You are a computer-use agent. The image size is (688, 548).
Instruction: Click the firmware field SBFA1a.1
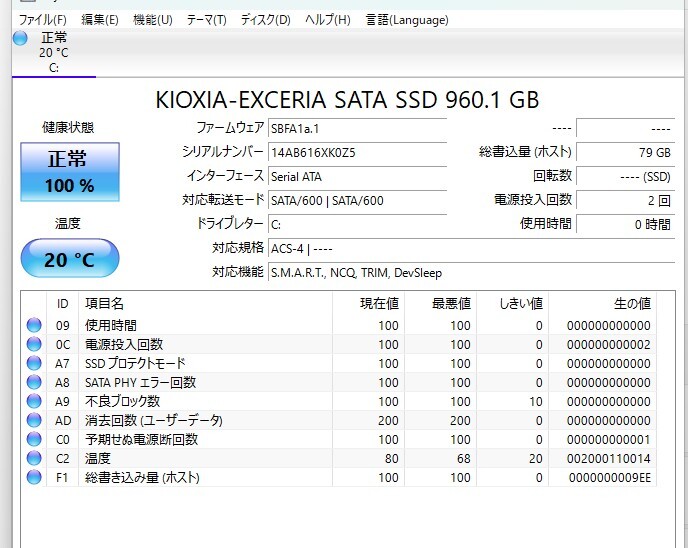click(357, 129)
